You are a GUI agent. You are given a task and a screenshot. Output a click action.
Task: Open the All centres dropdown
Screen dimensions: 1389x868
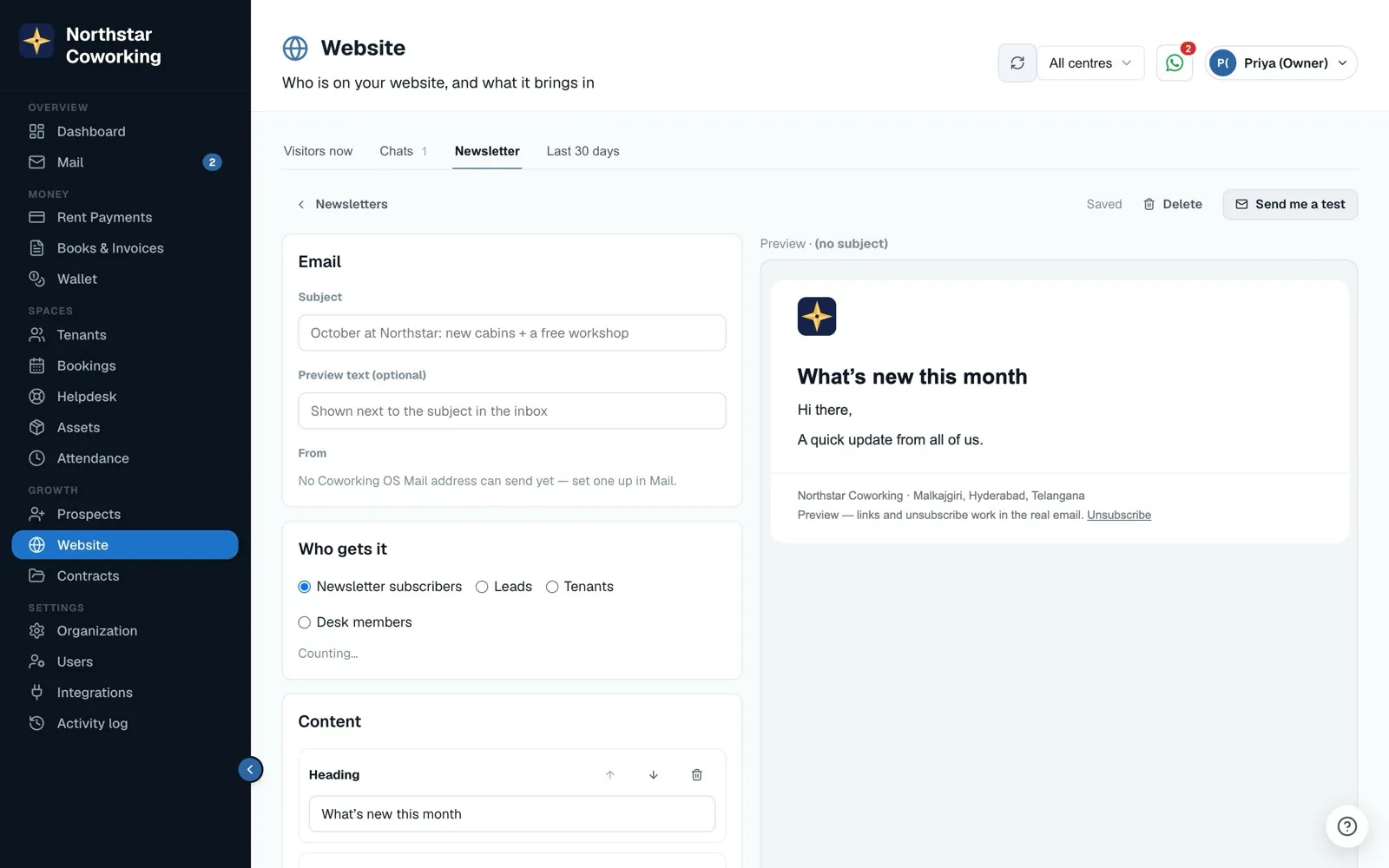point(1090,63)
